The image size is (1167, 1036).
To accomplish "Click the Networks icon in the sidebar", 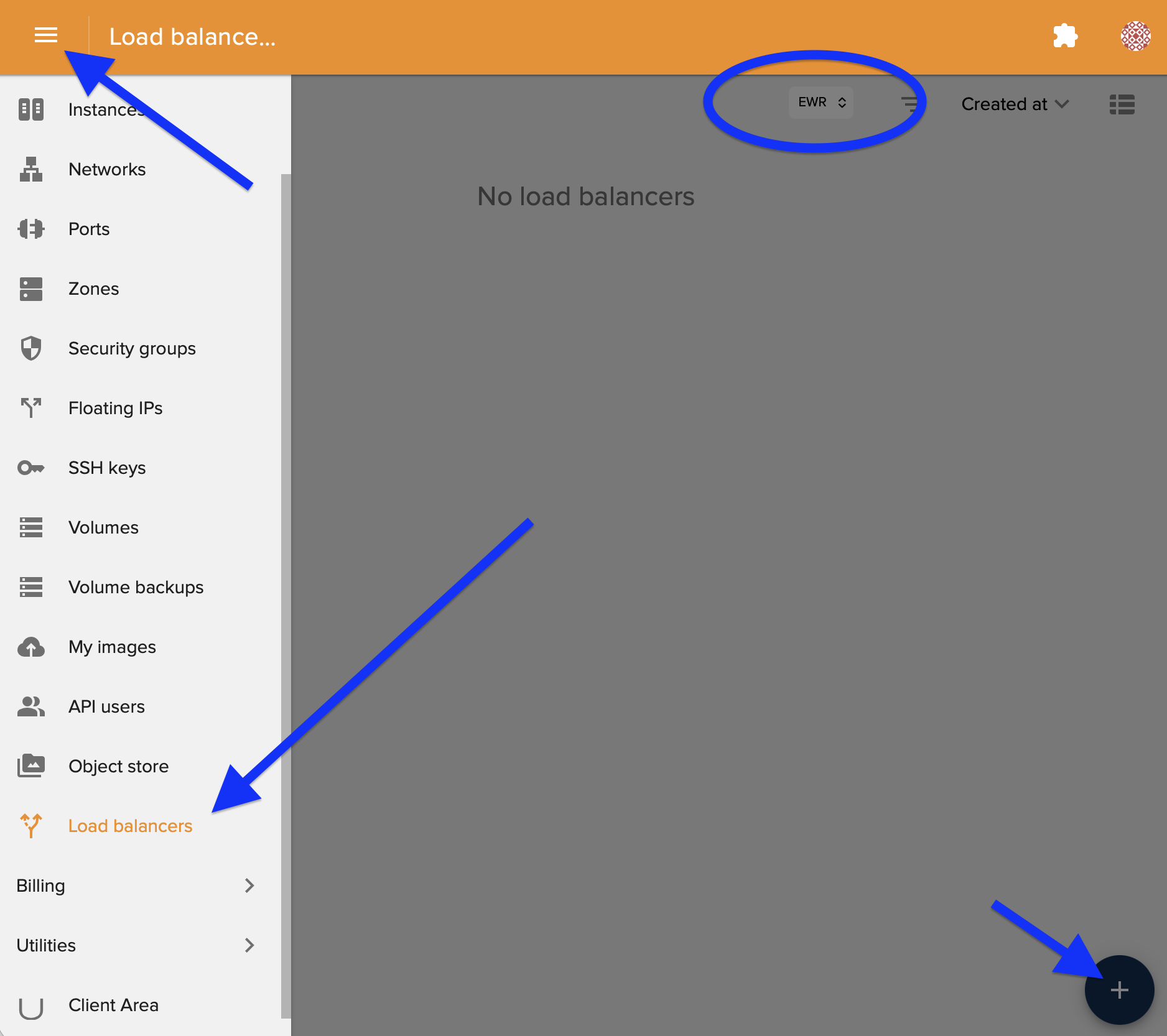I will [x=30, y=169].
